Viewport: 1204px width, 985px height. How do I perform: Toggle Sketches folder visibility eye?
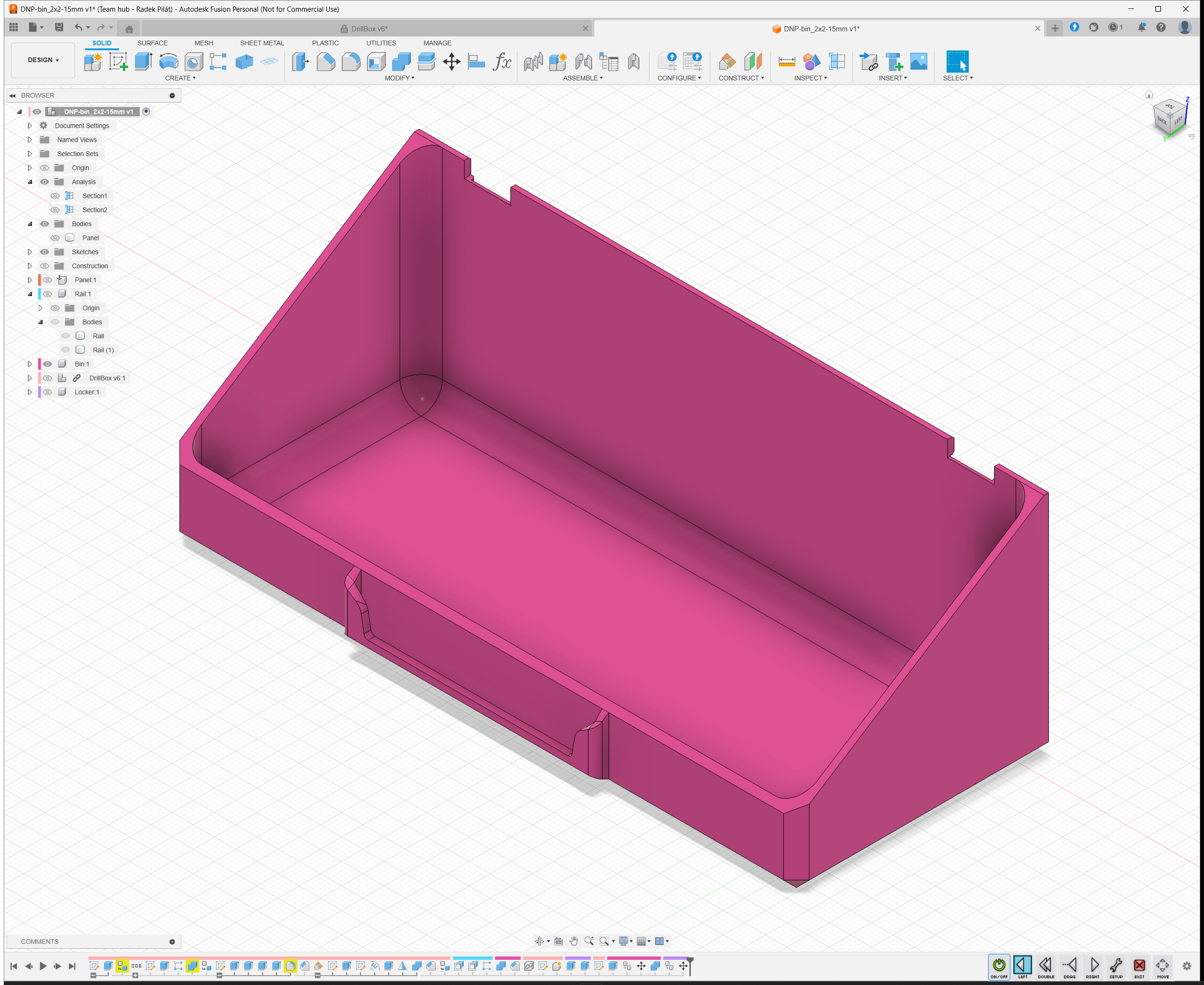(x=44, y=252)
